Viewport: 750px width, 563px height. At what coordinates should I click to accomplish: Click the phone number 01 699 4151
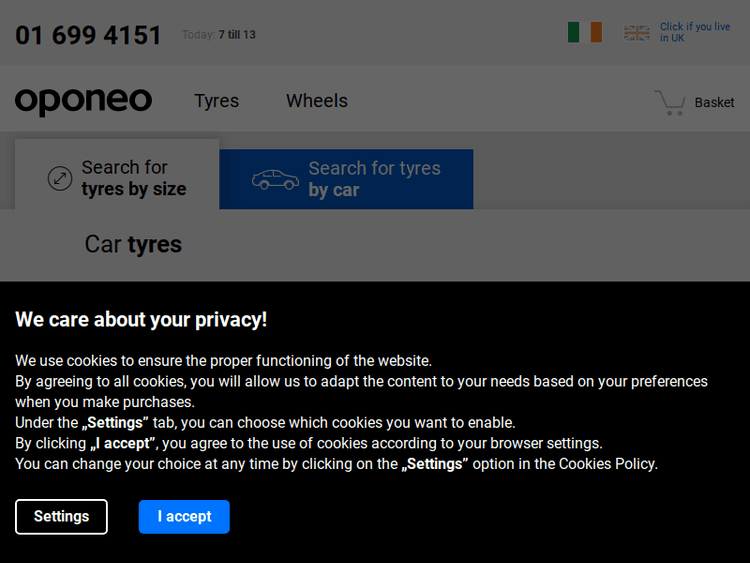(x=88, y=35)
